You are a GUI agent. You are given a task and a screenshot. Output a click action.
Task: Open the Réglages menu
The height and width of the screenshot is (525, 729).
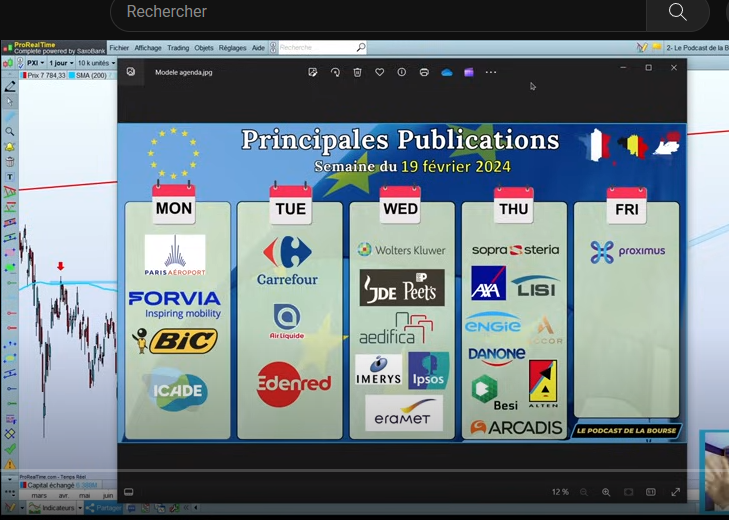232,48
